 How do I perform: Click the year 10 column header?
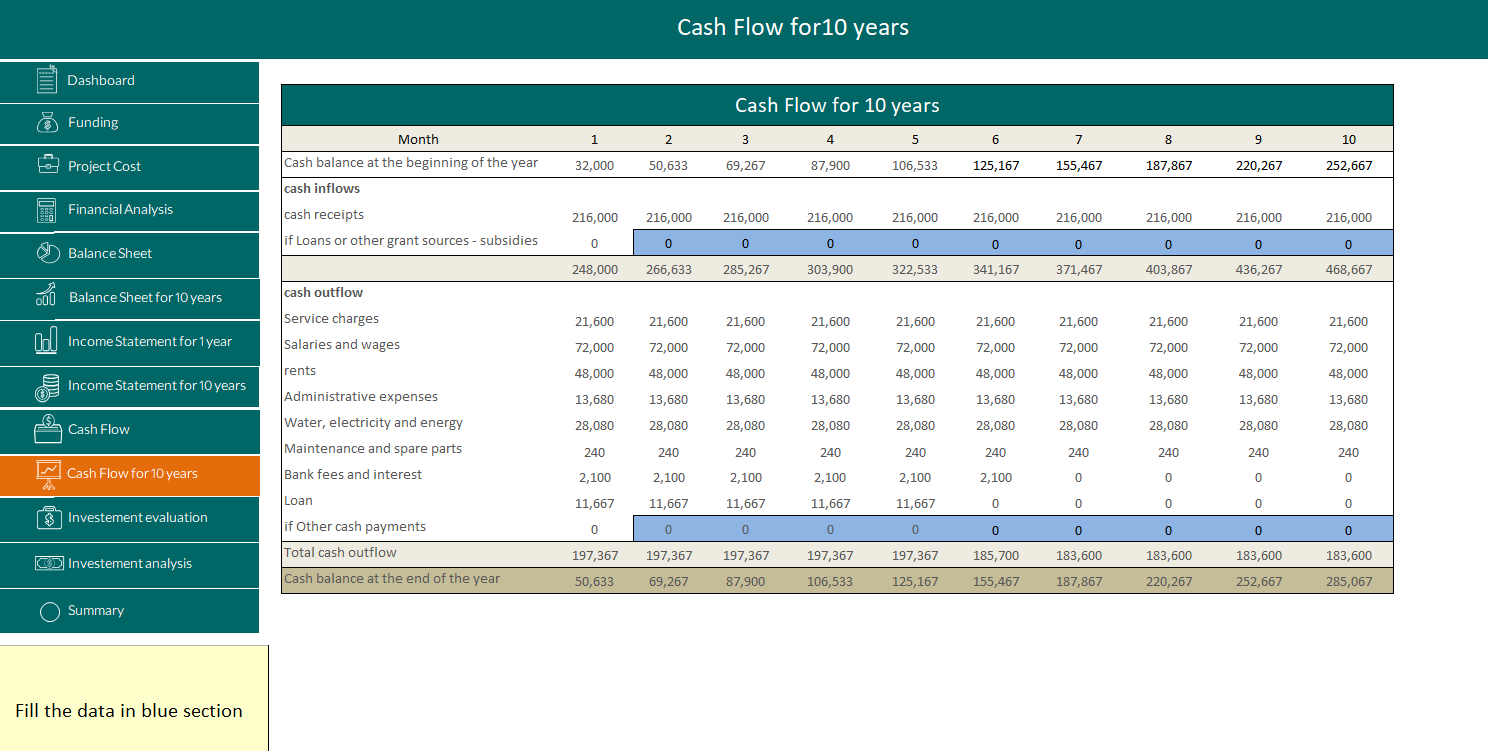1348,140
